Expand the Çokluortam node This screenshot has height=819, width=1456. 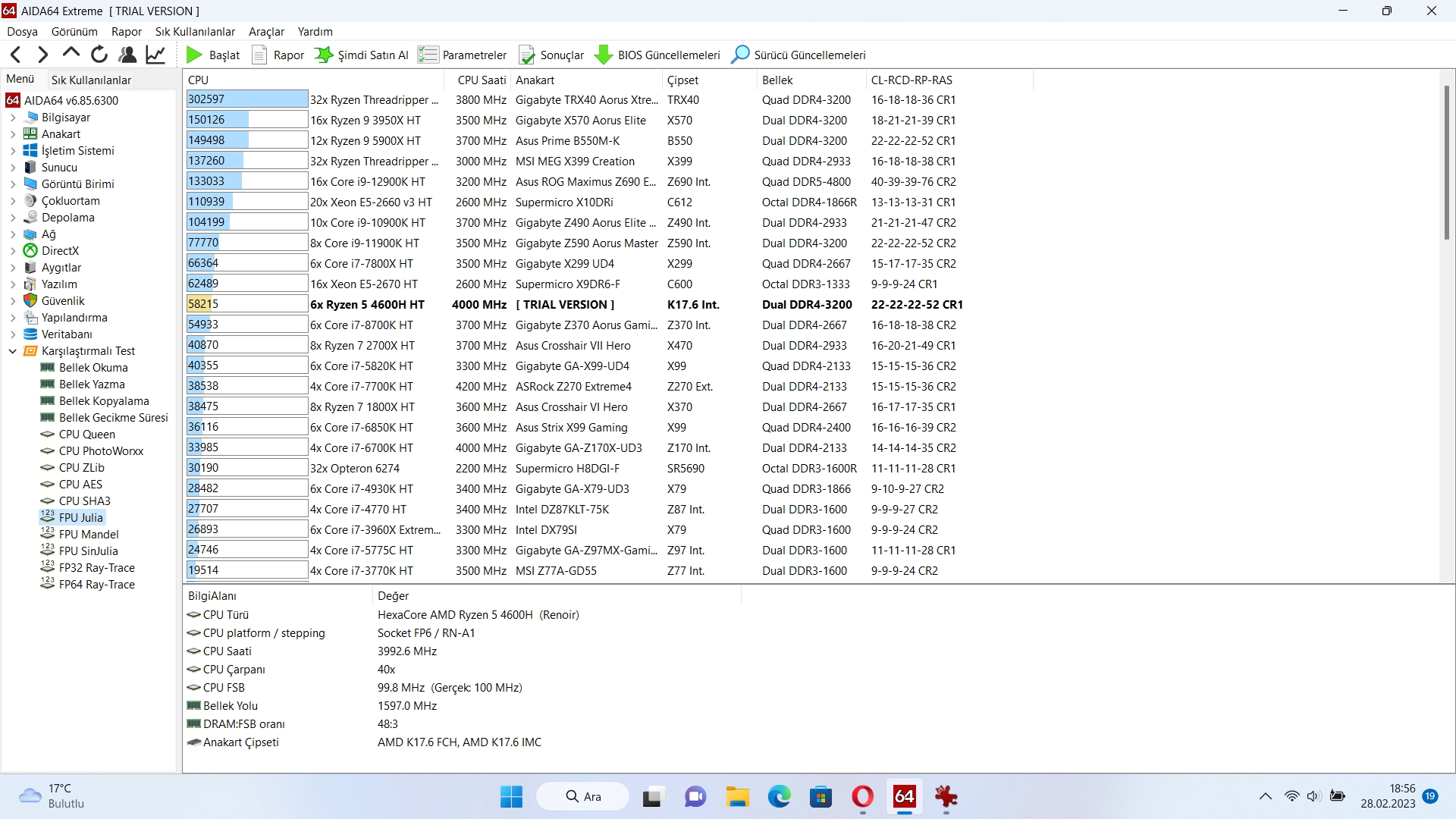[13, 201]
